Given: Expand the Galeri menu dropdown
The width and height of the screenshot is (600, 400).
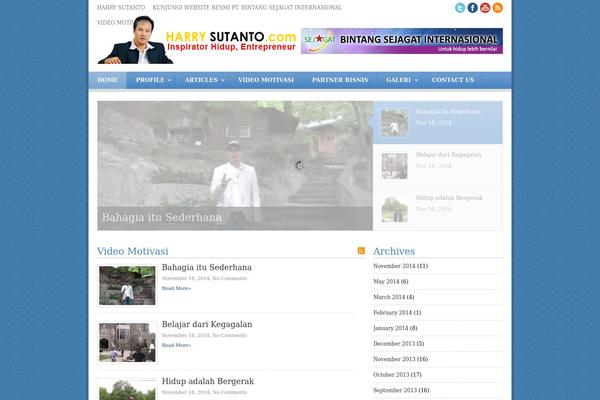Looking at the screenshot, I should point(401,80).
